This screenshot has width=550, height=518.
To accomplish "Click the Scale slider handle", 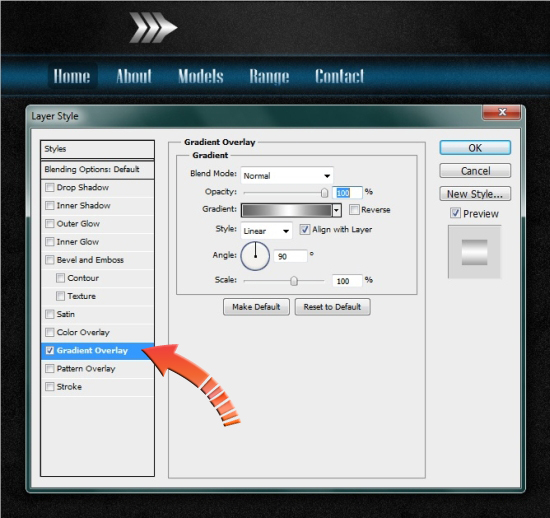I will pyautogui.click(x=294, y=281).
